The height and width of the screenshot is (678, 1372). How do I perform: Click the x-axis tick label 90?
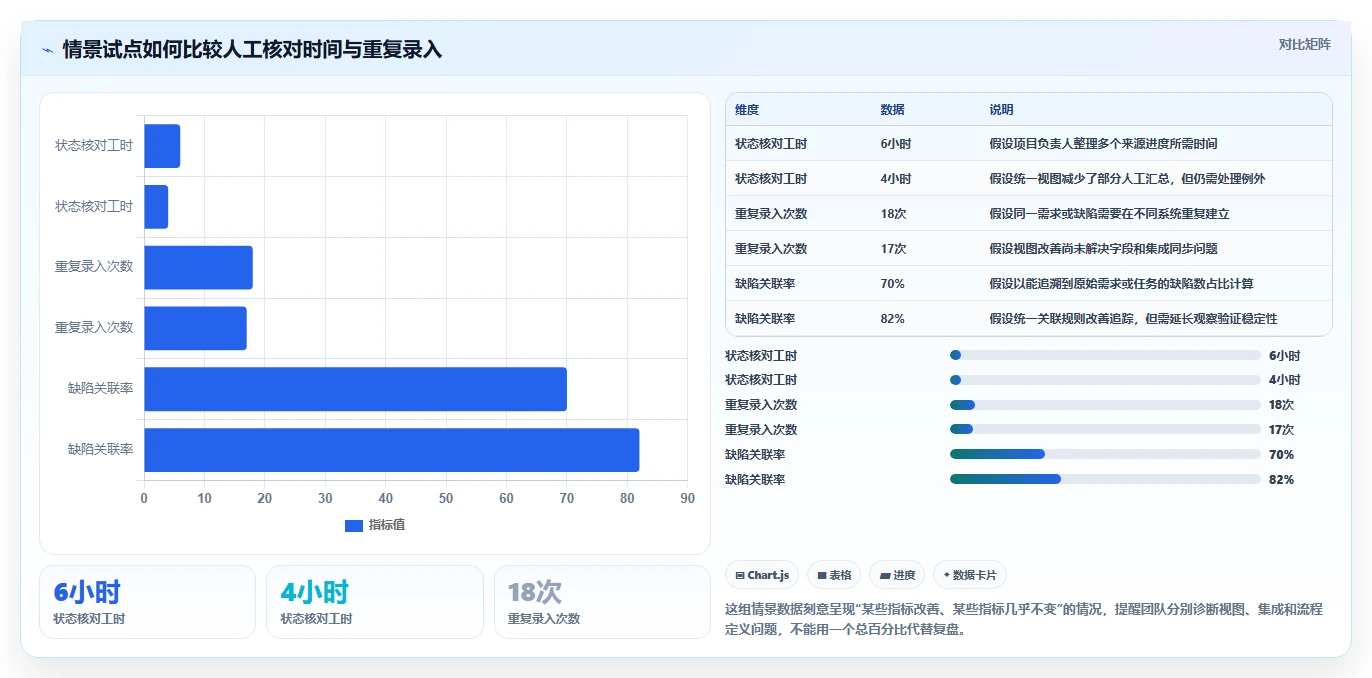pos(687,498)
